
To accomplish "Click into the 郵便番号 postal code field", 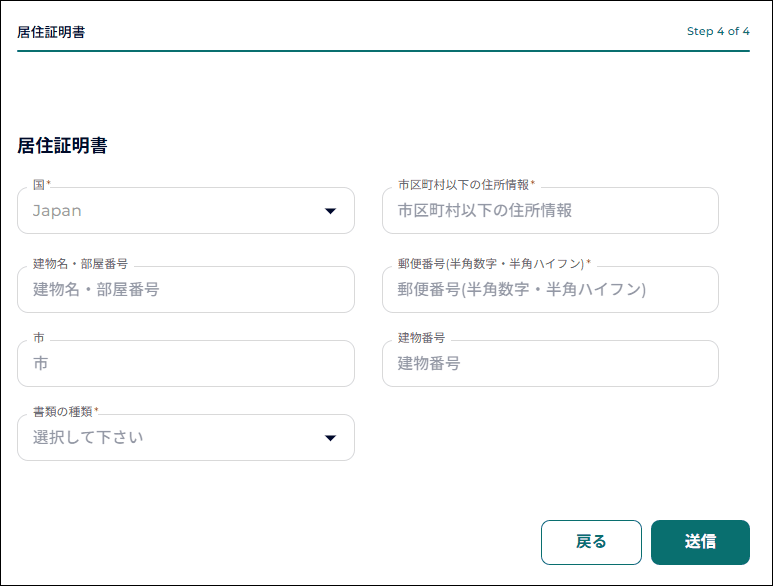I will [x=550, y=290].
